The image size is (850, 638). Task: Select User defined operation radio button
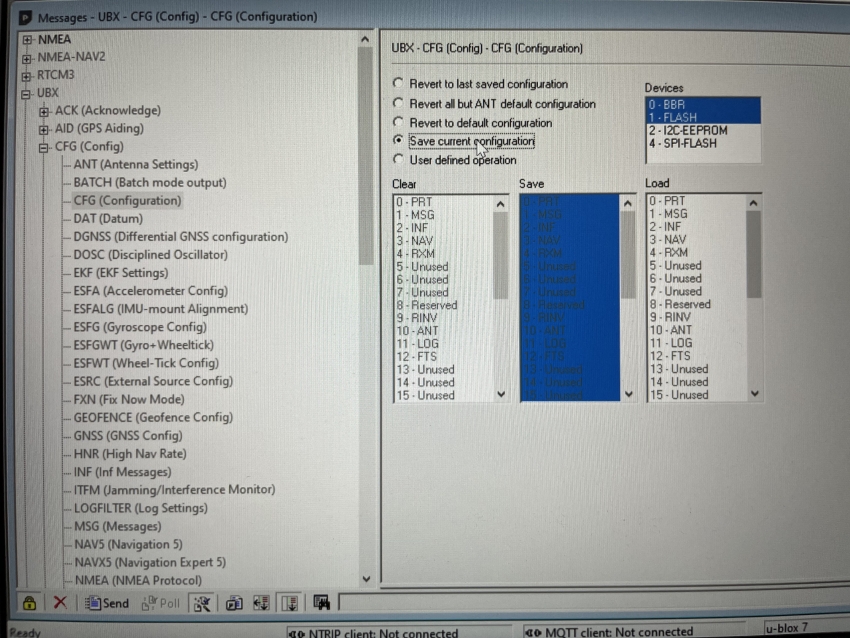pos(398,159)
